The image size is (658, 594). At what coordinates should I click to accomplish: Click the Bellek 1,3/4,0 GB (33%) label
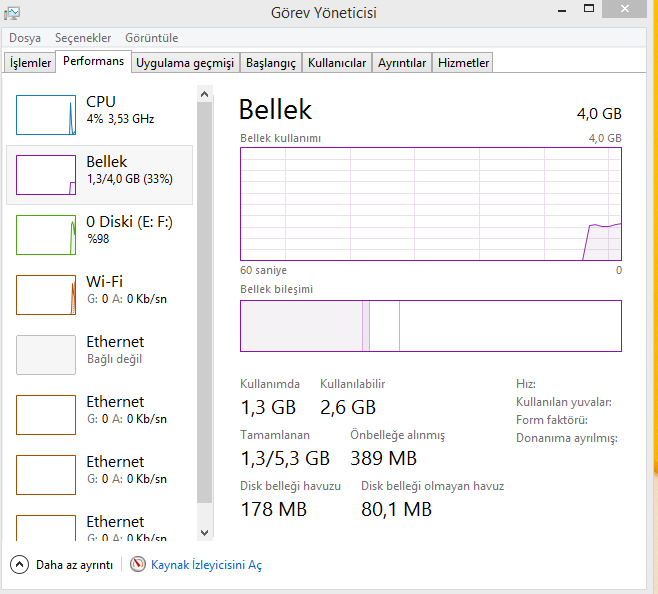coord(130,170)
